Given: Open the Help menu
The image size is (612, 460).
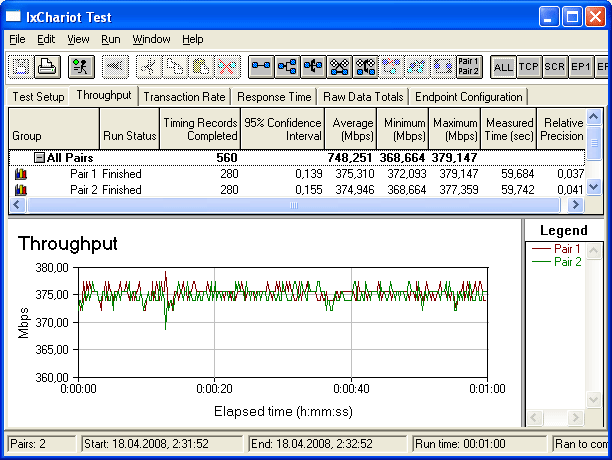Looking at the screenshot, I should pyautogui.click(x=193, y=39).
